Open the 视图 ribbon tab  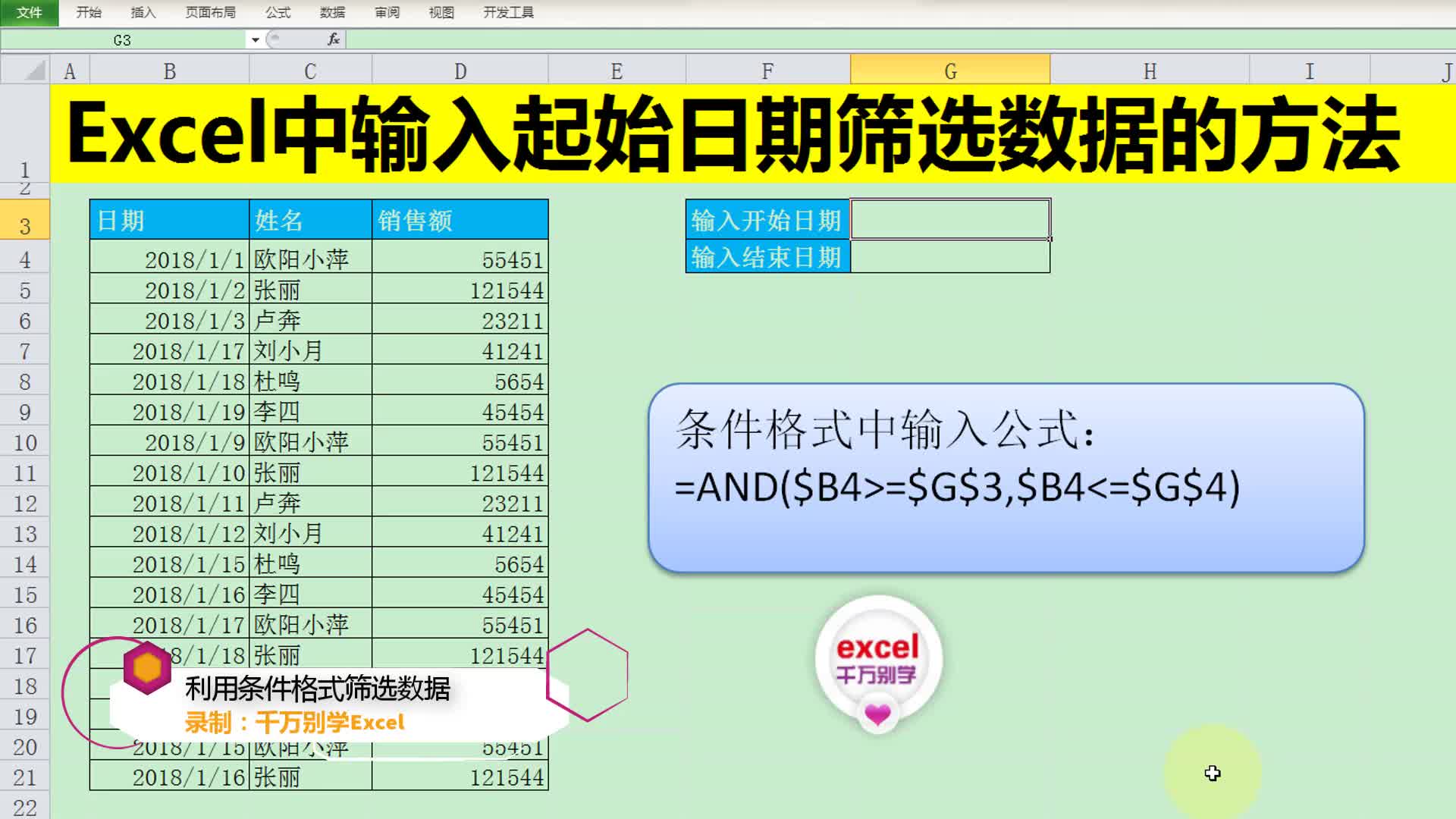[441, 12]
